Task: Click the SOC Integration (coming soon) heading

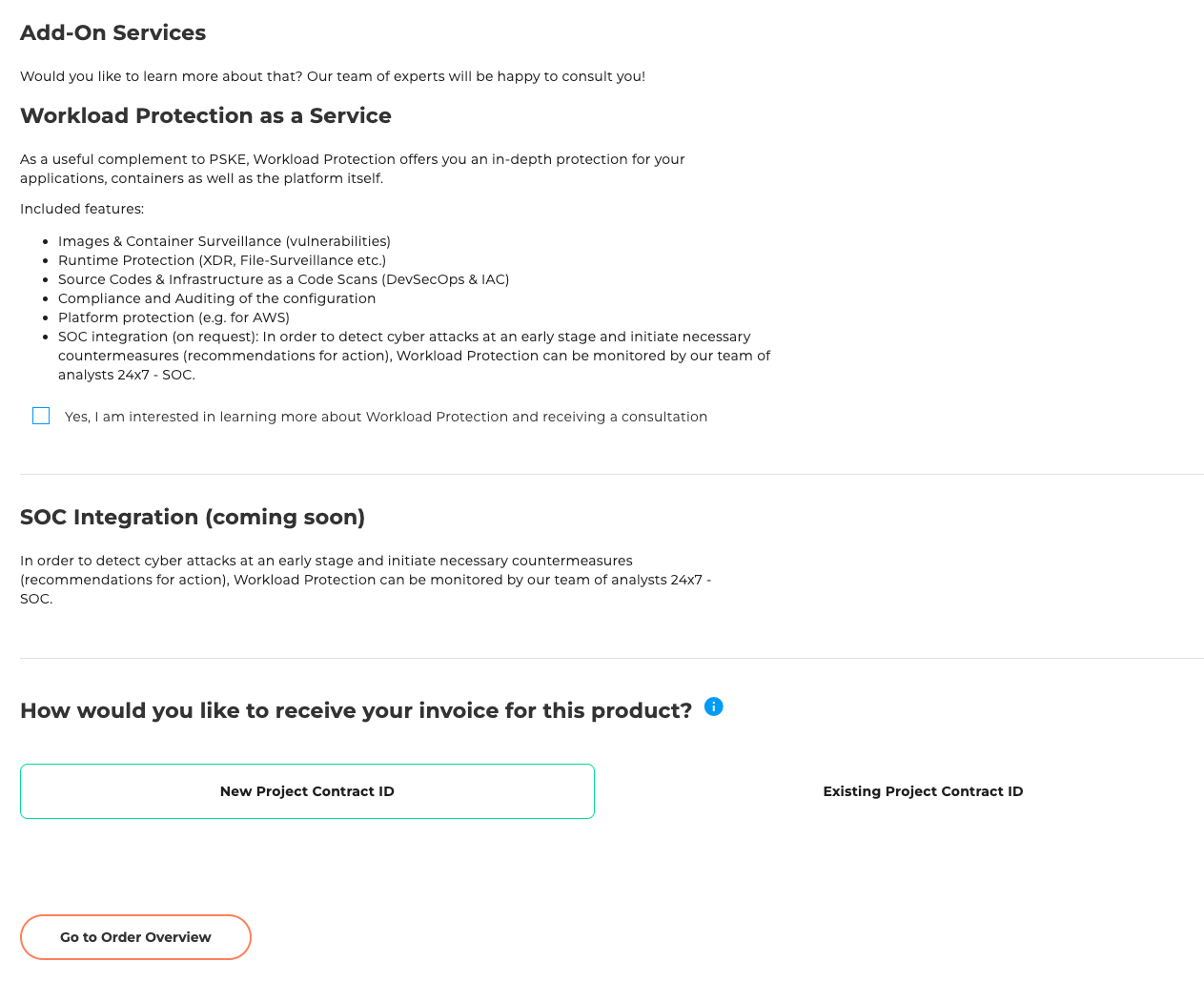Action: click(192, 517)
